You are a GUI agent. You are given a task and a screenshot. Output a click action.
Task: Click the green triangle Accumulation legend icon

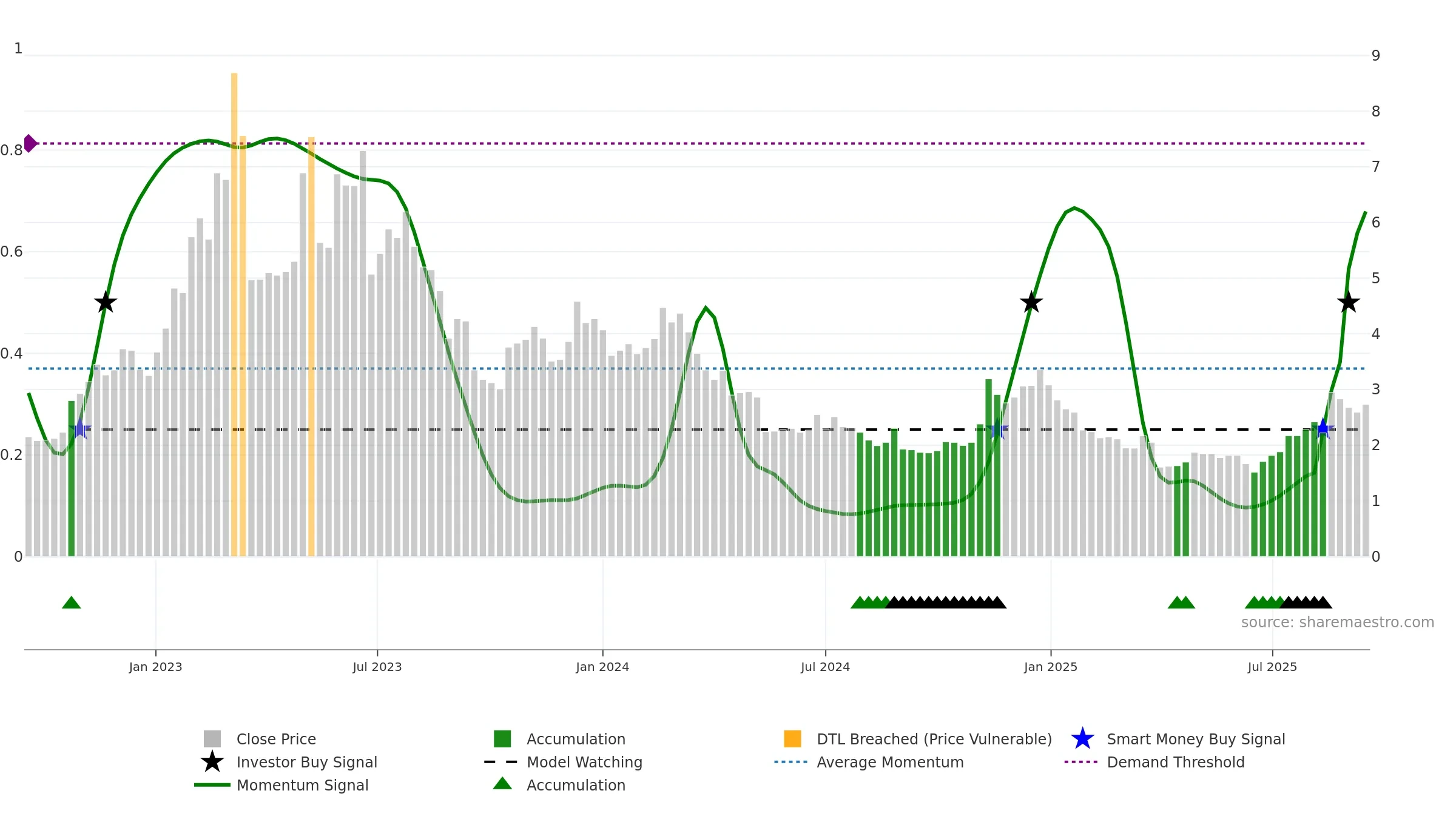pyautogui.click(x=502, y=784)
